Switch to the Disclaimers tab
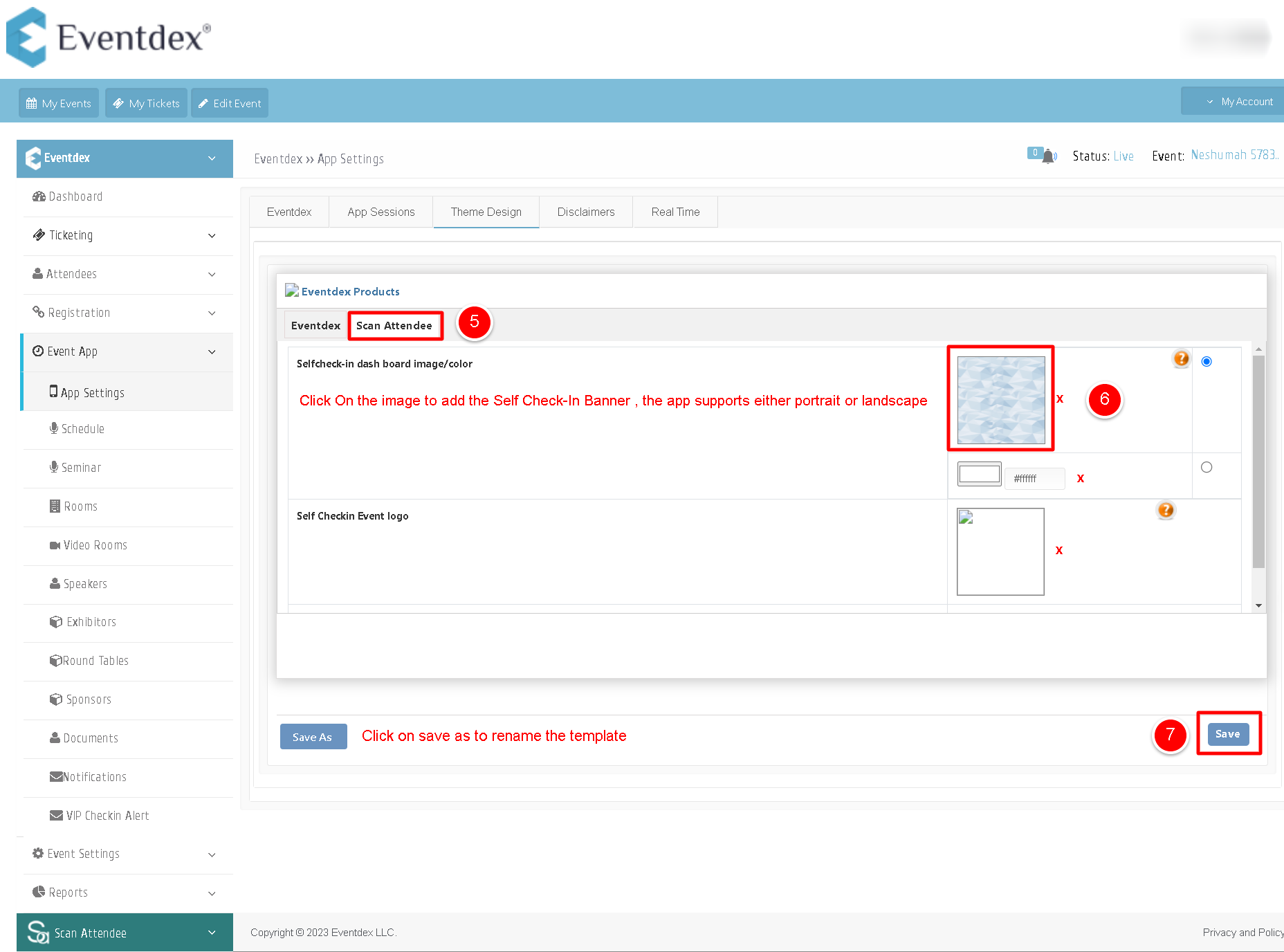The image size is (1284, 952). 586,212
